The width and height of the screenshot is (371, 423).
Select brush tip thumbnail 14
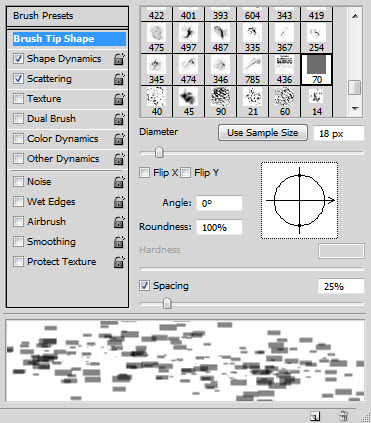coord(316,101)
